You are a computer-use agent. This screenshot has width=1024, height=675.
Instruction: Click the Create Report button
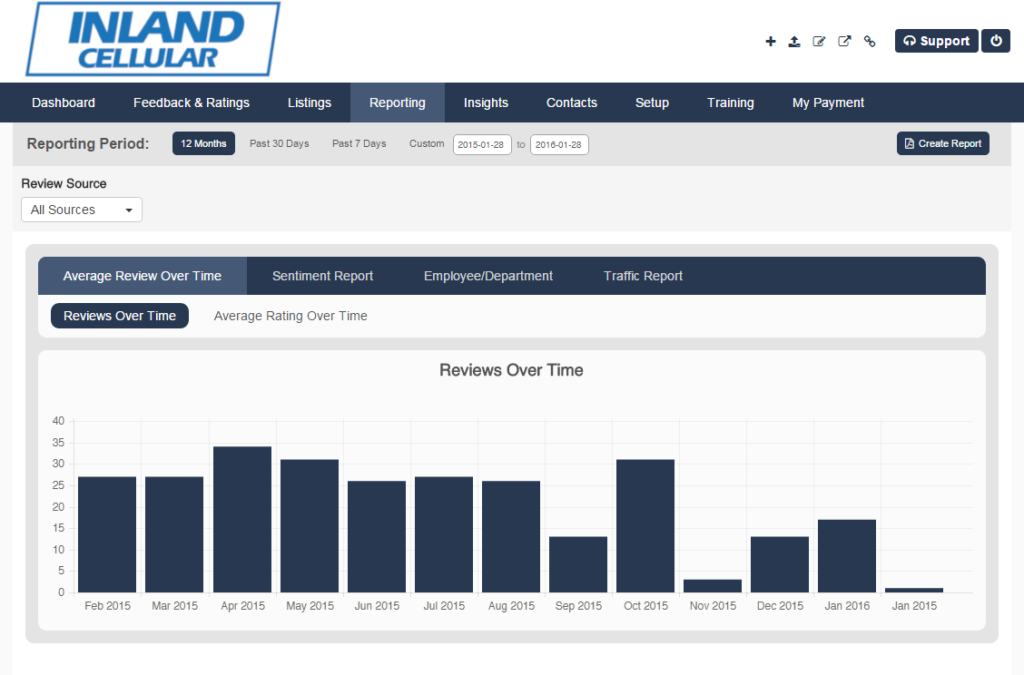click(x=943, y=144)
